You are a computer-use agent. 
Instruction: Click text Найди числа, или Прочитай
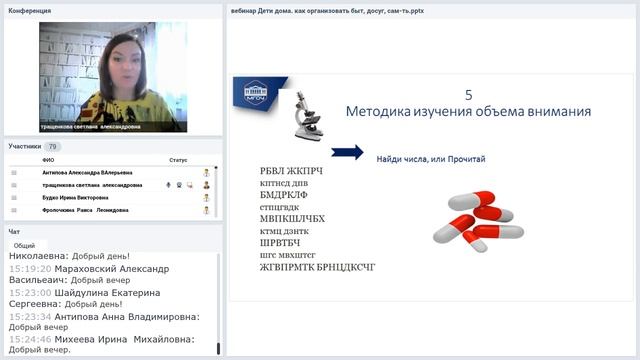[431, 159]
